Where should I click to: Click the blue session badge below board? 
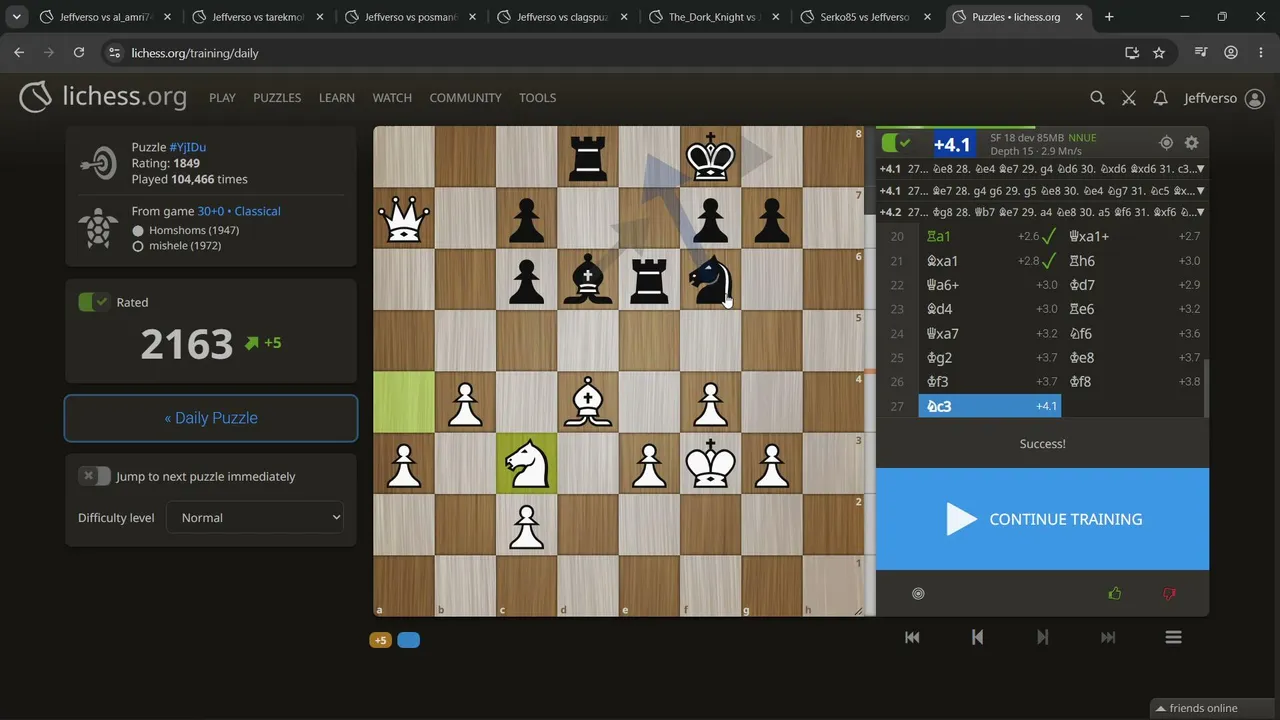408,640
